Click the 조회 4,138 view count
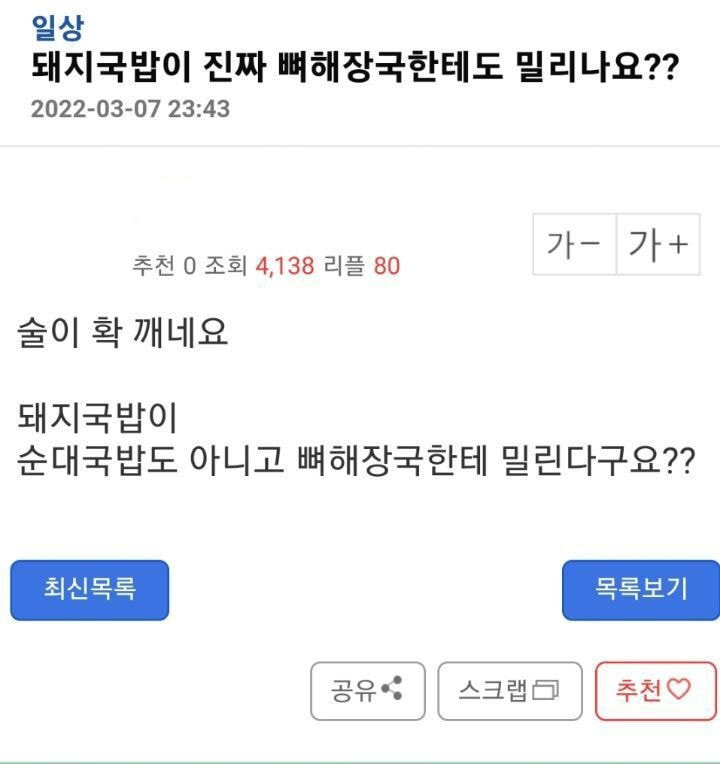Screen dimensions: 720x764 pos(260,266)
